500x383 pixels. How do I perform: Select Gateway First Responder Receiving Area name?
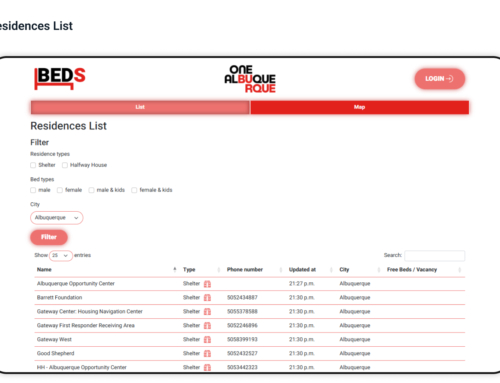coord(86,326)
